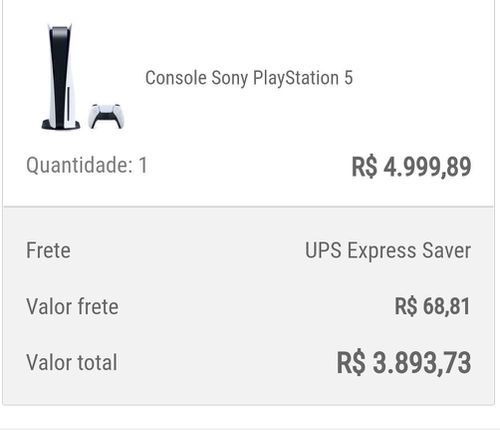Click the word "Express" in shipping method
The width and height of the screenshot is (500, 430).
tap(382, 251)
